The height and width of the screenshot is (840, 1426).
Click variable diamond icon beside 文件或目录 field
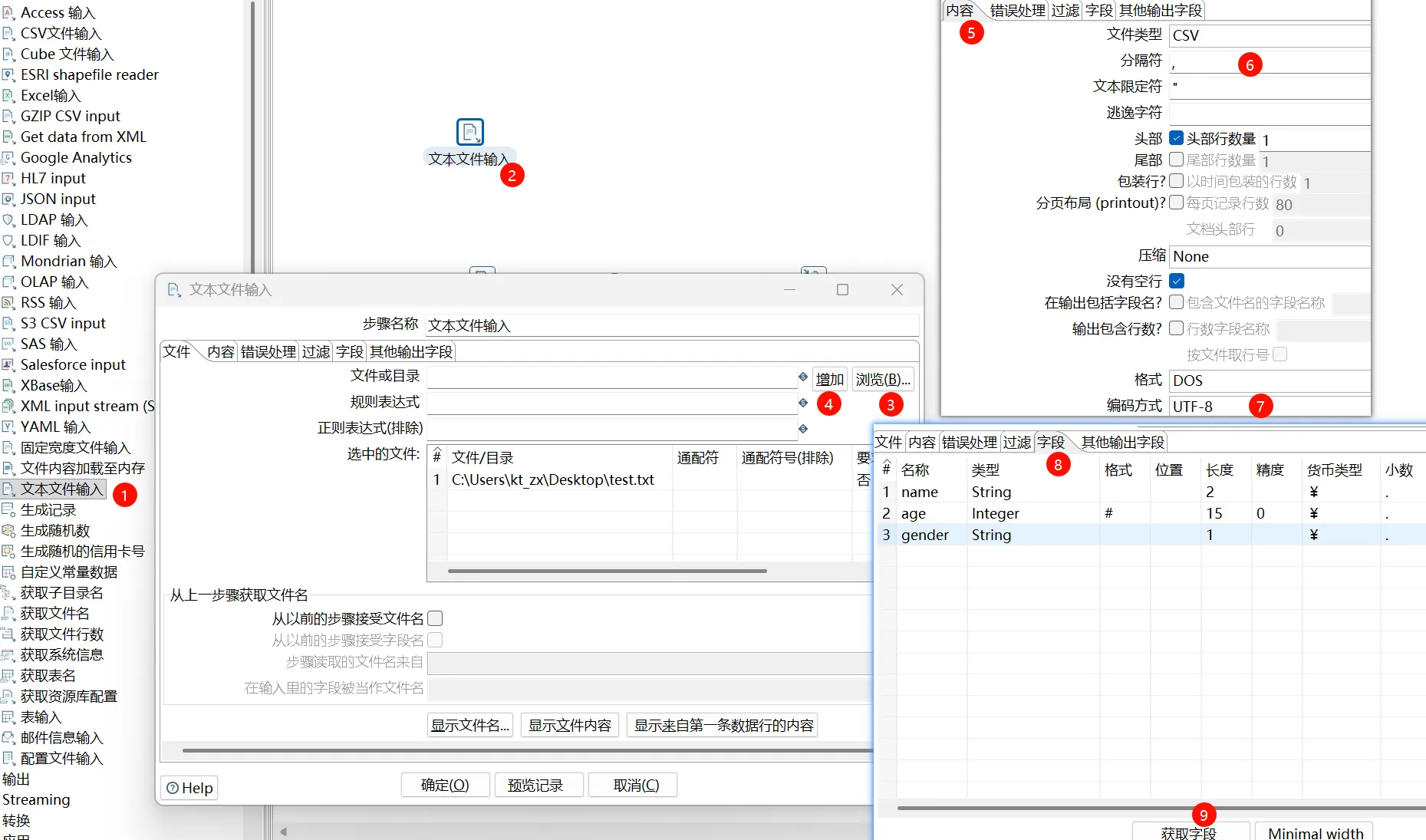pyautogui.click(x=802, y=377)
